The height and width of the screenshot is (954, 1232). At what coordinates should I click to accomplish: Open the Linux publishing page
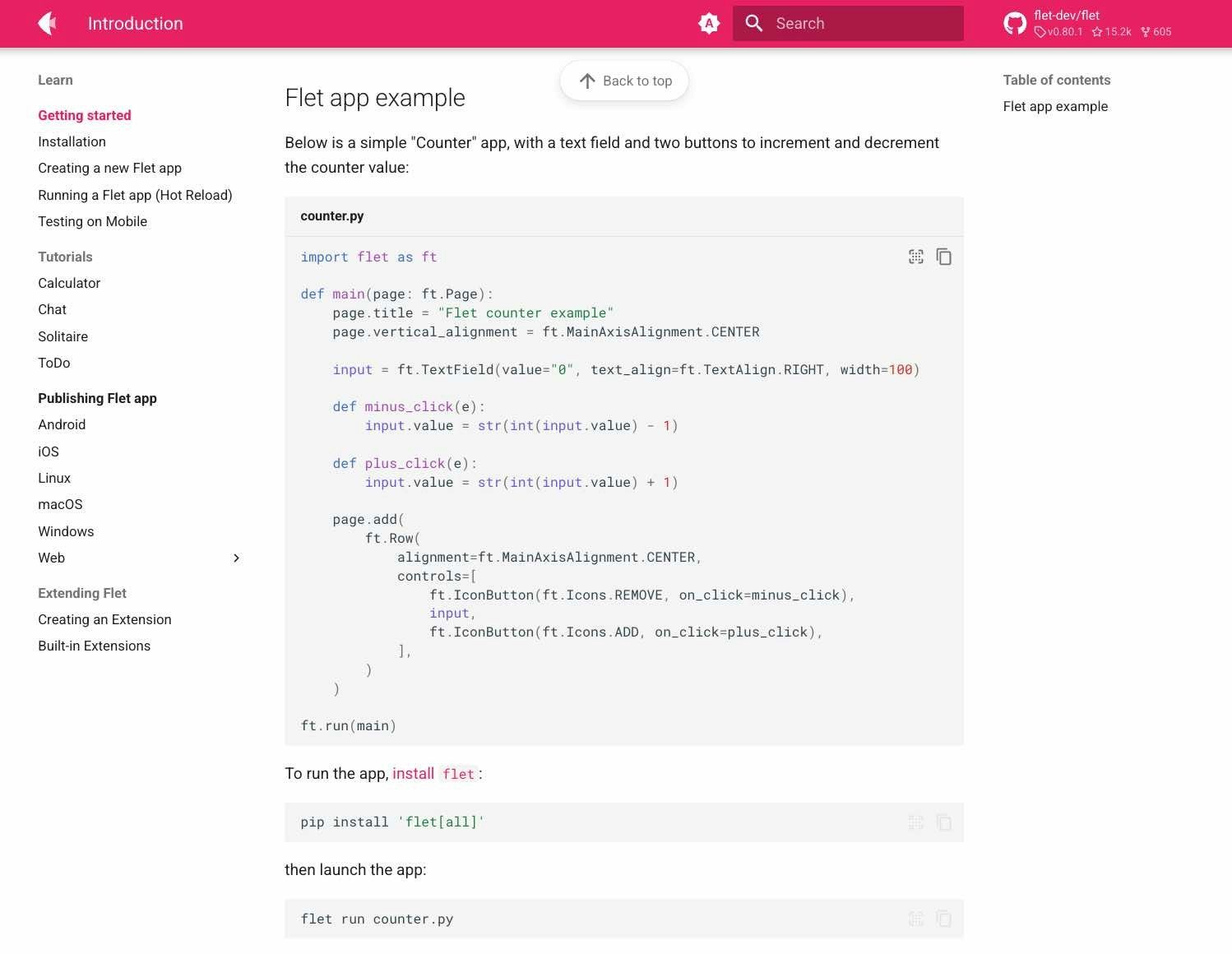pyautogui.click(x=54, y=478)
